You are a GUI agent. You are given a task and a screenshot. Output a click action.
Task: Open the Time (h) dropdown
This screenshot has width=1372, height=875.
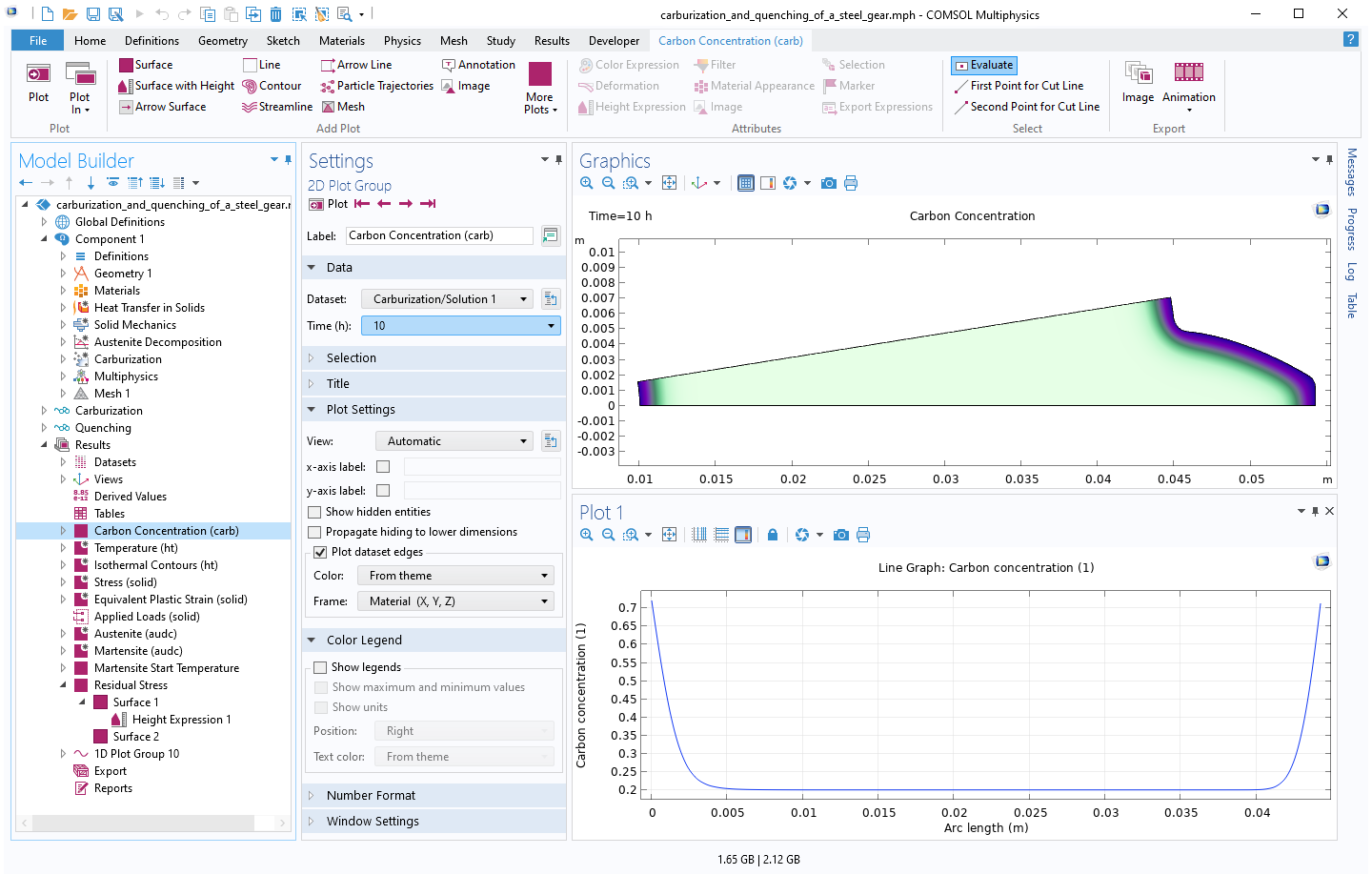[x=460, y=326]
